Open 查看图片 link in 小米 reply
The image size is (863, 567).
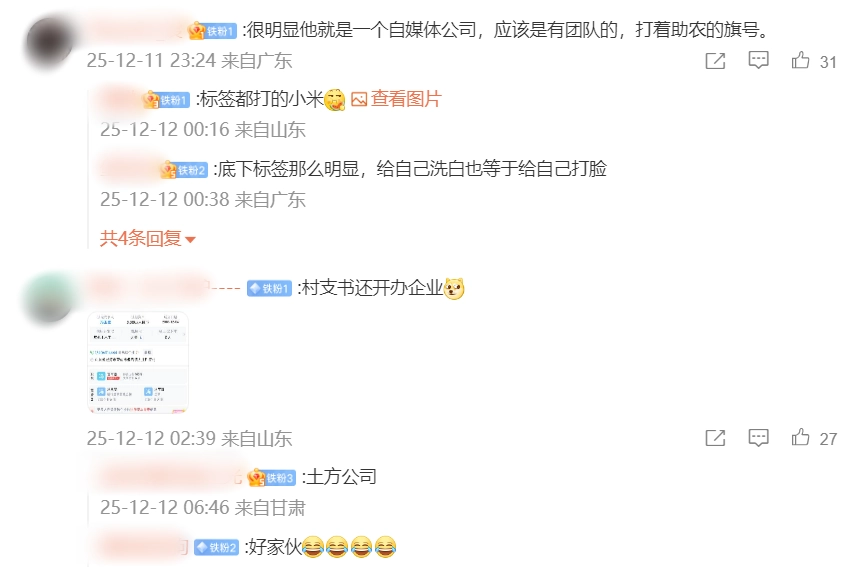pyautogui.click(x=396, y=99)
